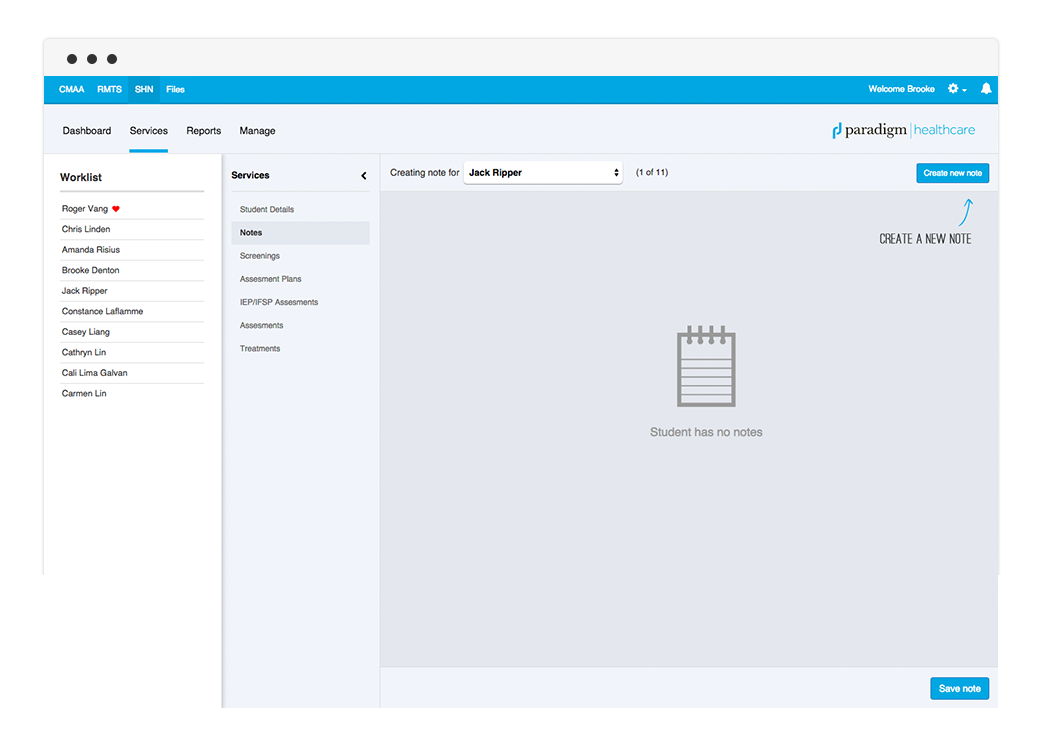Image resolution: width=1043 pixels, height=749 pixels.
Task: Expand the caret next to the settings gear
Action: 963,89
